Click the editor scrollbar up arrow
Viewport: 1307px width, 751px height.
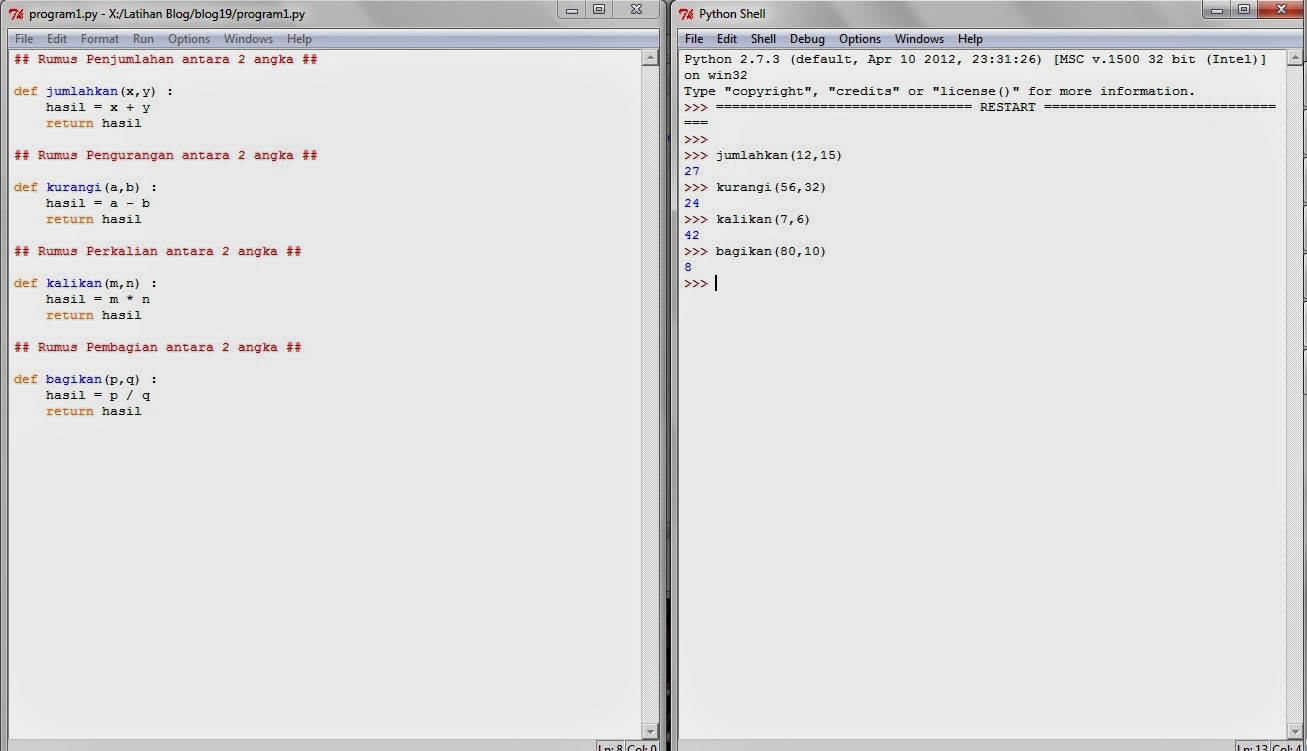[652, 58]
